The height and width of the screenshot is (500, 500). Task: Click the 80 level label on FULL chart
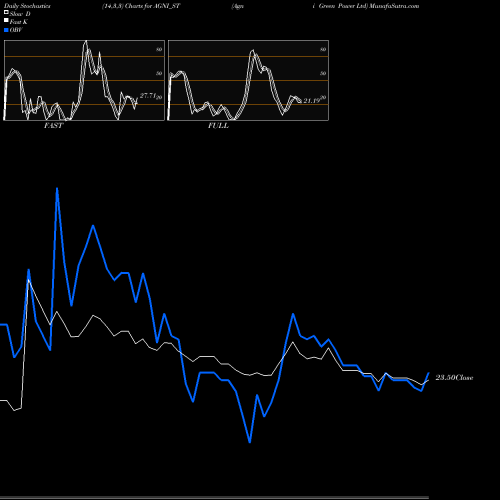tap(323, 50)
